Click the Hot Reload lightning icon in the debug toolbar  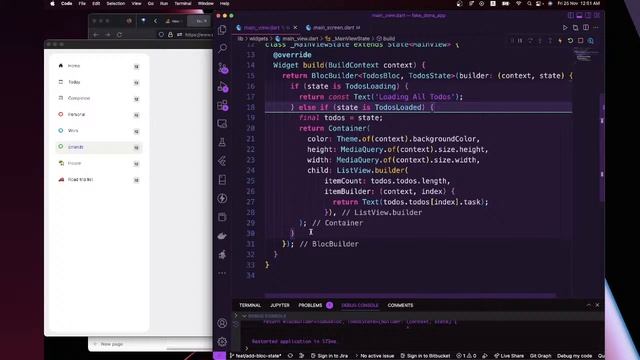pos(560,41)
